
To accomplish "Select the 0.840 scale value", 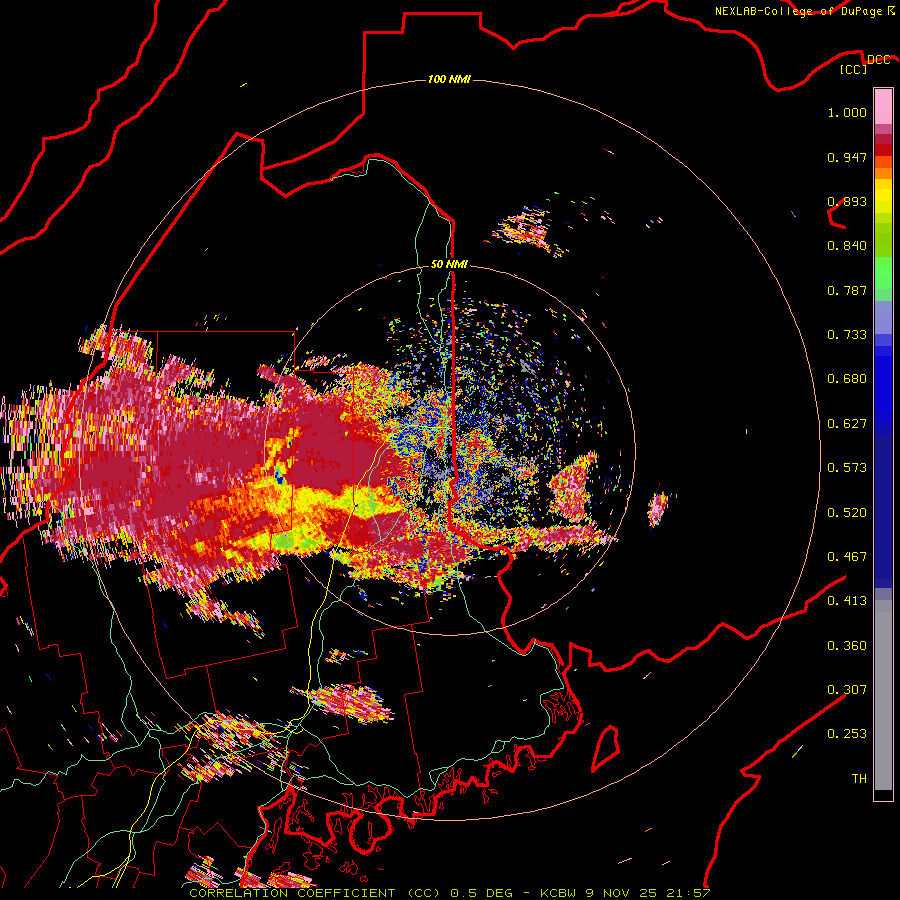I will (x=847, y=246).
